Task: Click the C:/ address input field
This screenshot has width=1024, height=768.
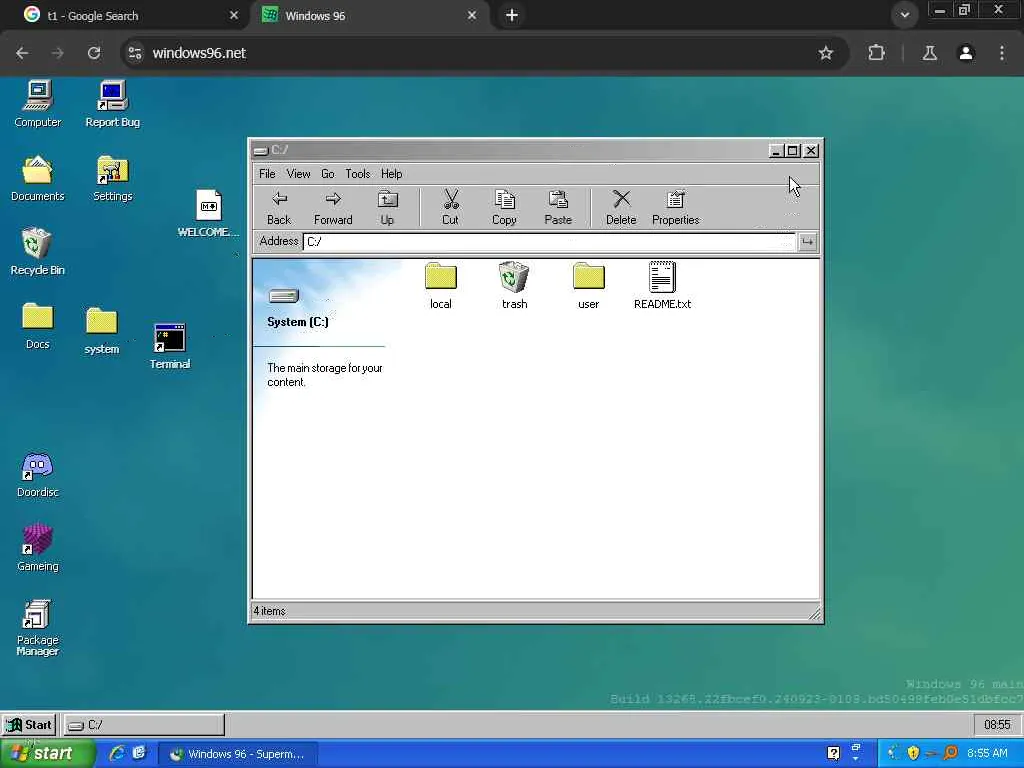Action: tap(548, 242)
